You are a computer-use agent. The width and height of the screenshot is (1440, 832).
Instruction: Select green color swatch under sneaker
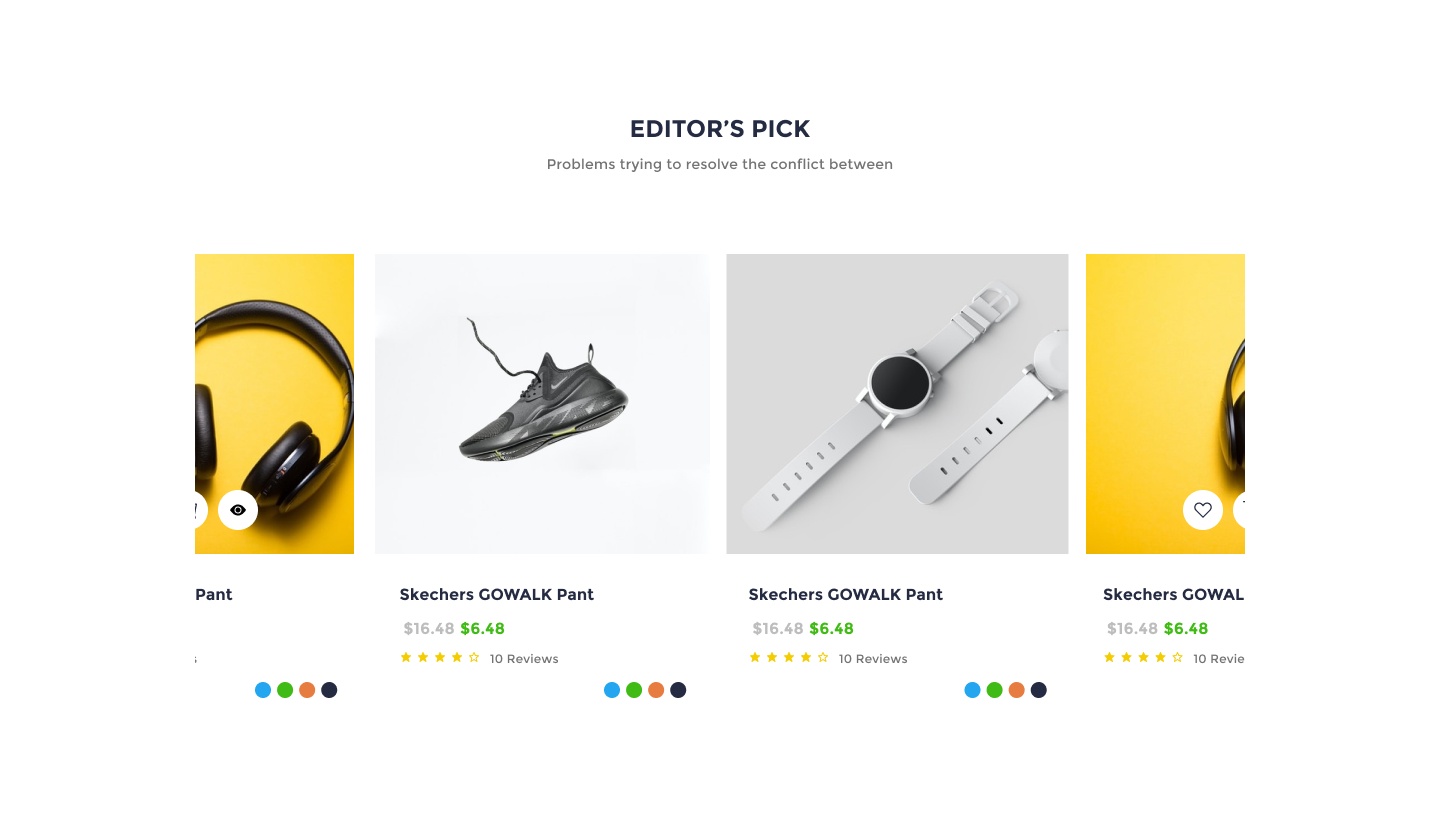click(634, 690)
